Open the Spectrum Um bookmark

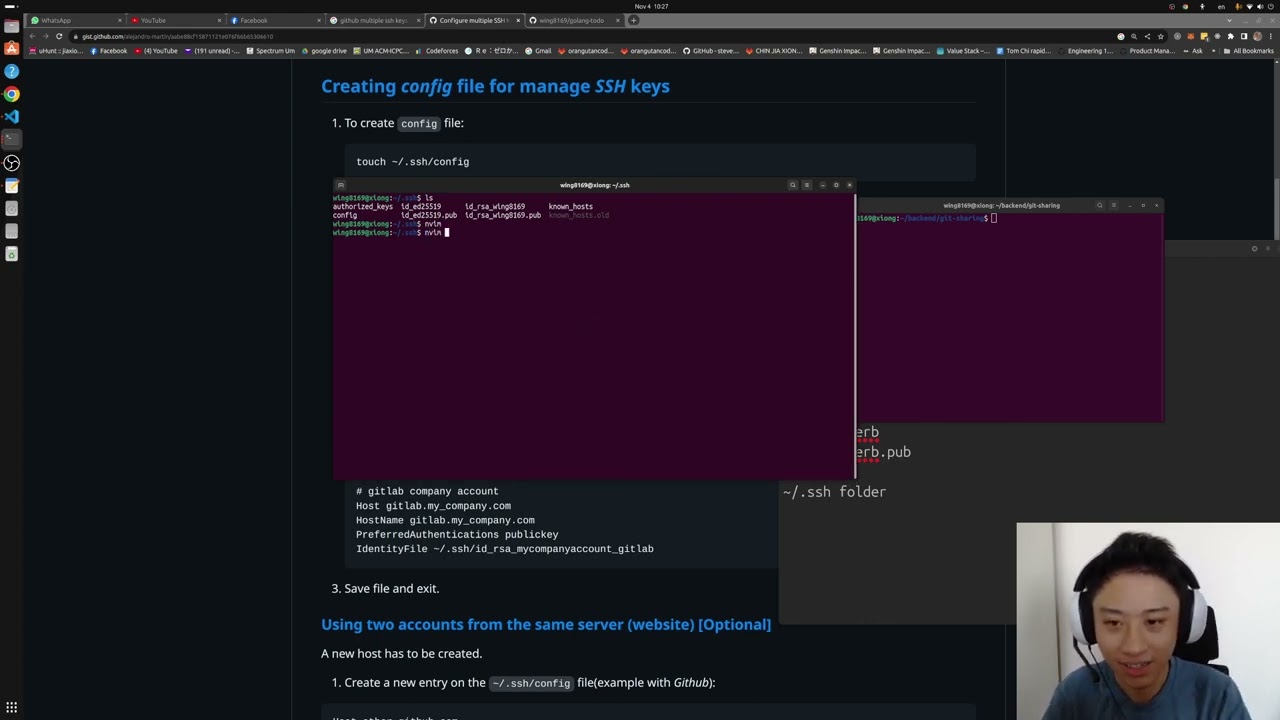[x=271, y=51]
